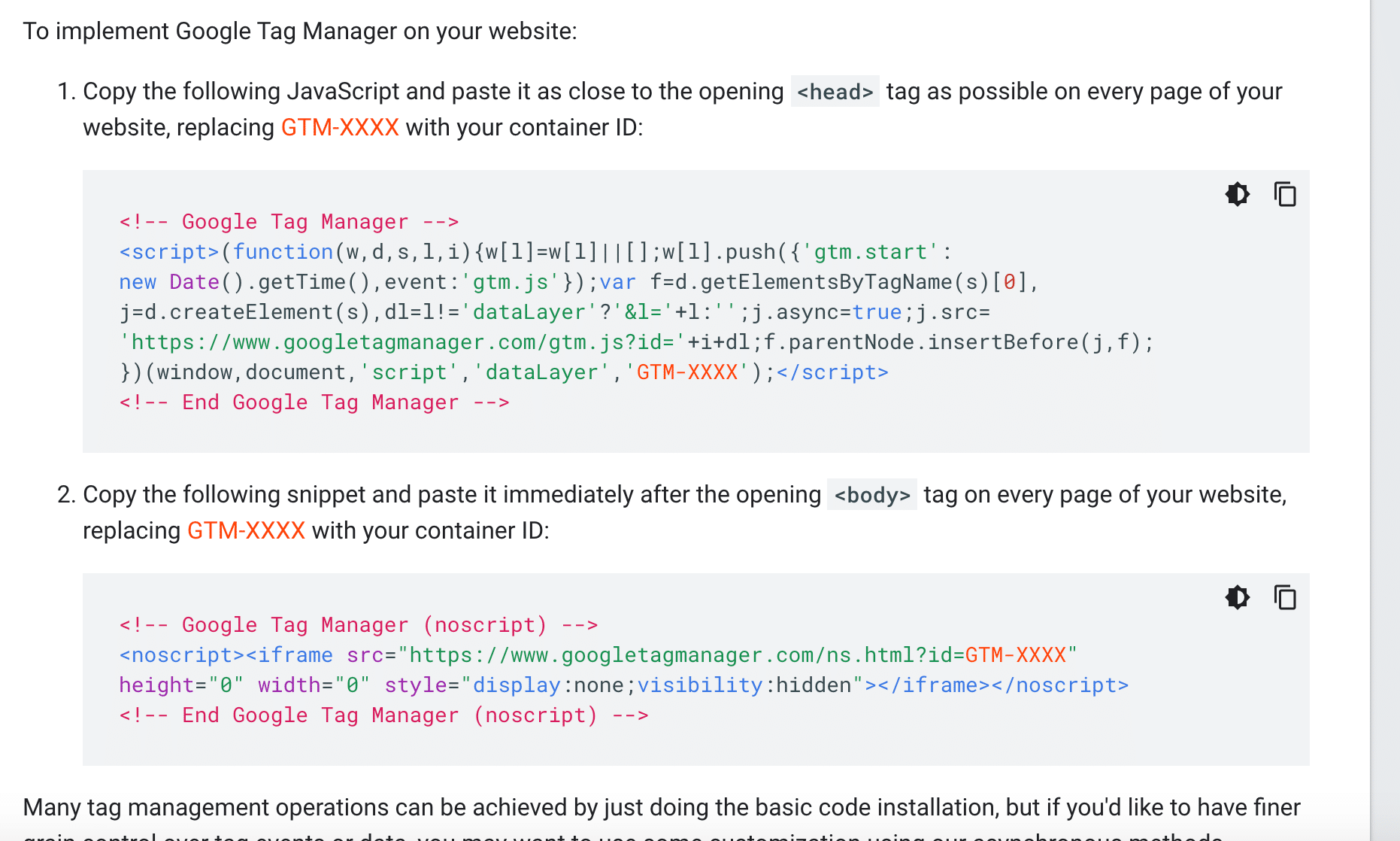Click the 'Google Tag Manager -->' opening comment line
This screenshot has height=841, width=1400.
pos(289,222)
